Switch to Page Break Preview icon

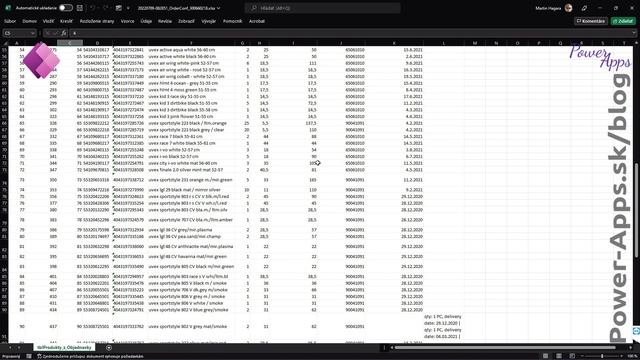(x=572, y=356)
